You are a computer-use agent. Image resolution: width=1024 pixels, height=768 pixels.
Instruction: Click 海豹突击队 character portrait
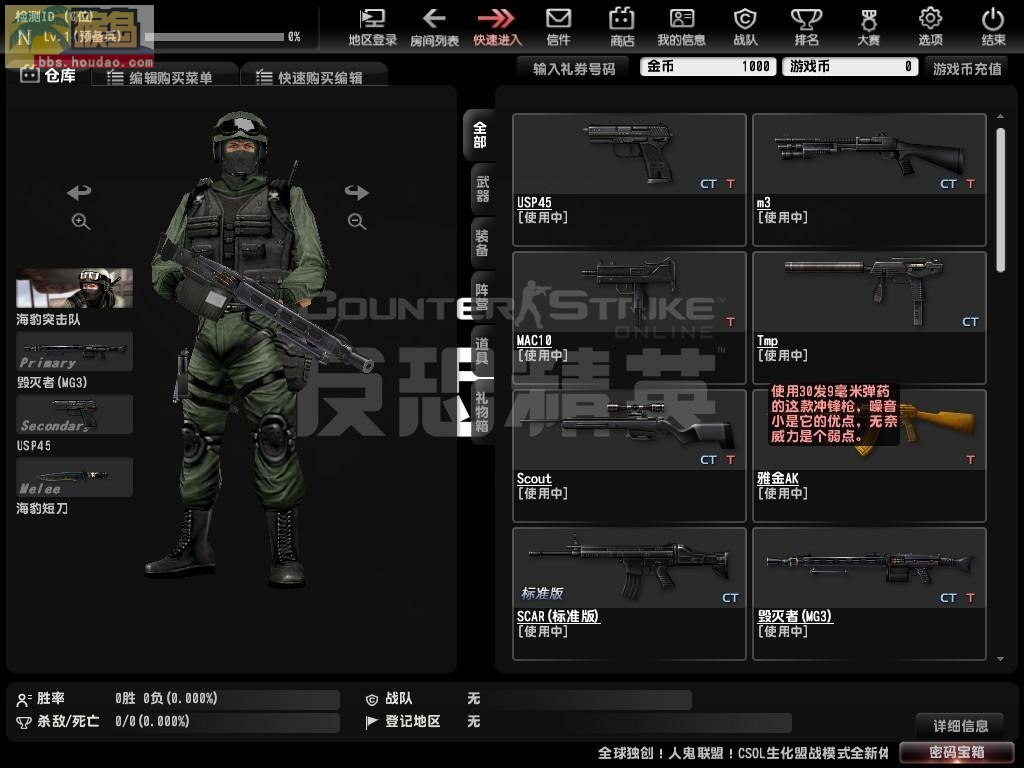(74, 288)
